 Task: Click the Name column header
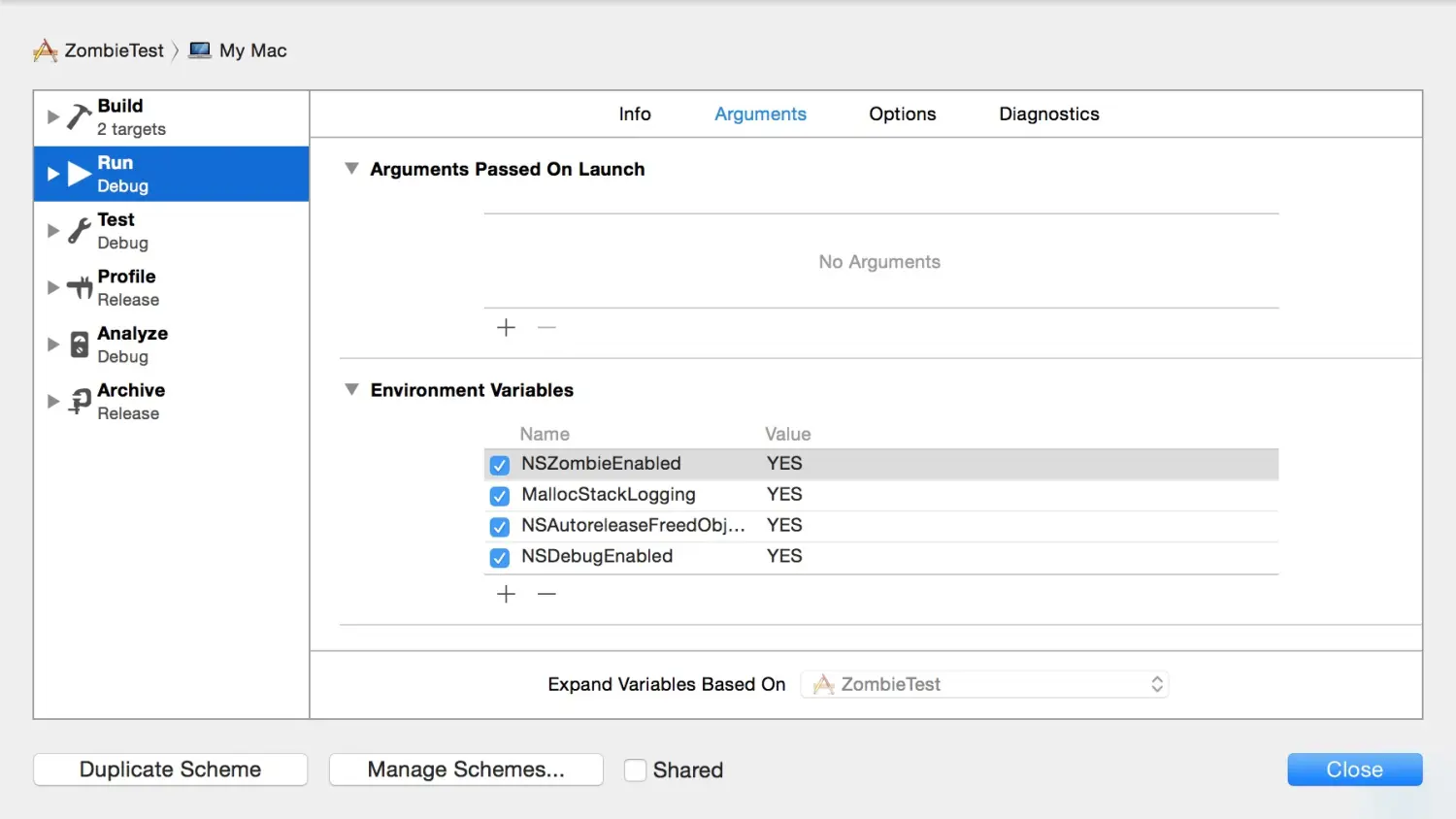pos(545,434)
